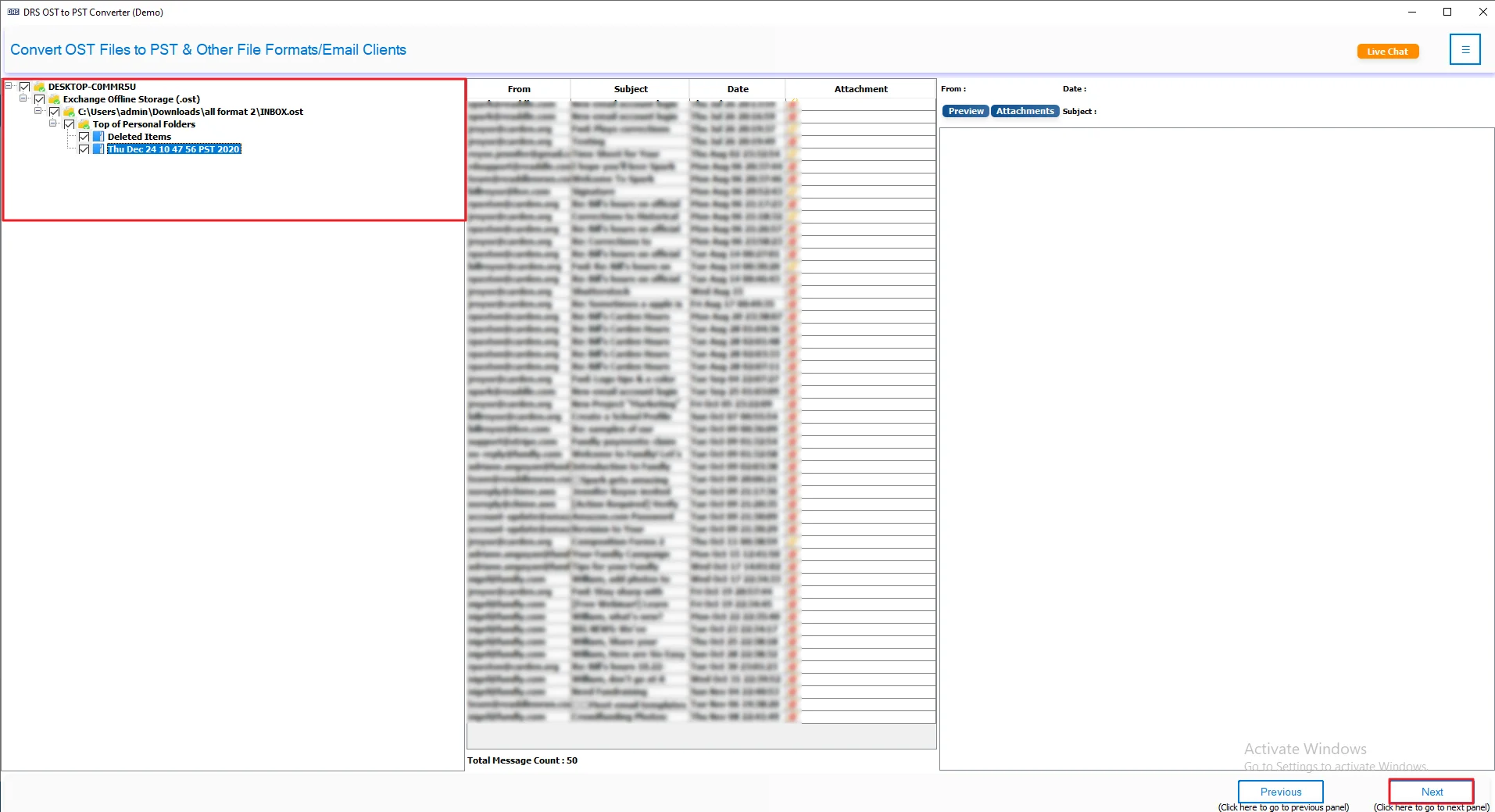
Task: Switch to the Attachments tab
Action: tap(1025, 111)
